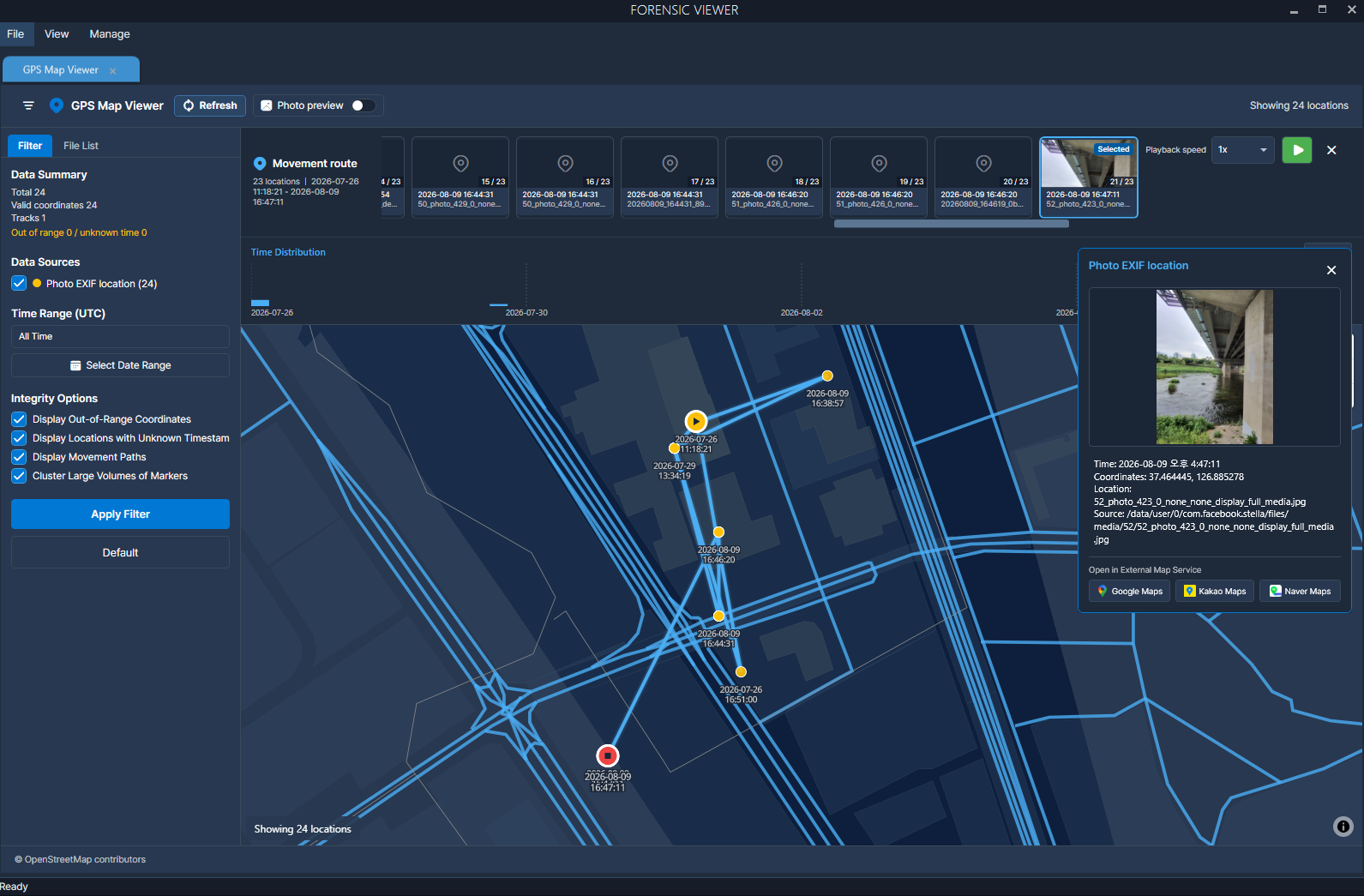Uncheck Display Locations with Unknown Timestamp
The width and height of the screenshot is (1364, 896).
point(19,438)
